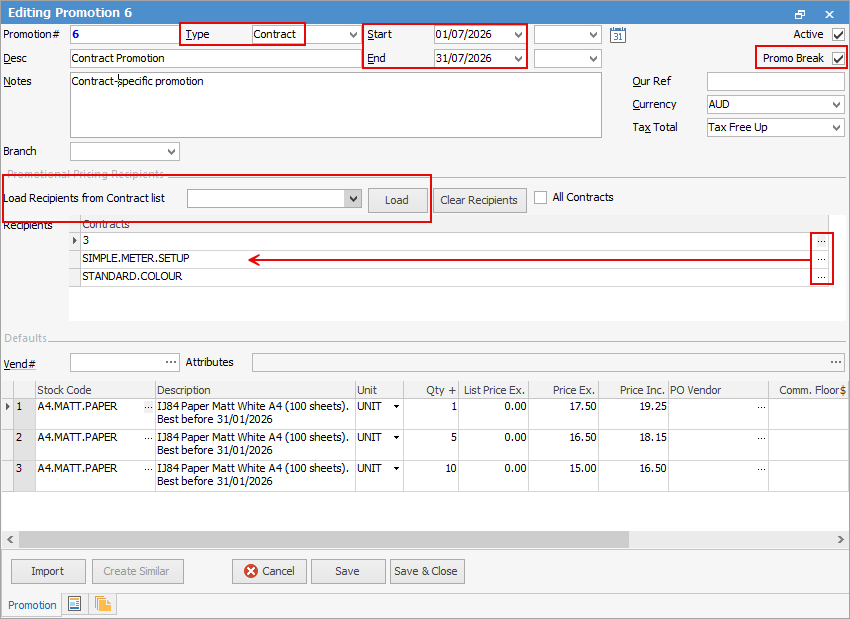Open the calendar date picker icon
Image resolution: width=850 pixels, height=619 pixels.
coord(617,35)
